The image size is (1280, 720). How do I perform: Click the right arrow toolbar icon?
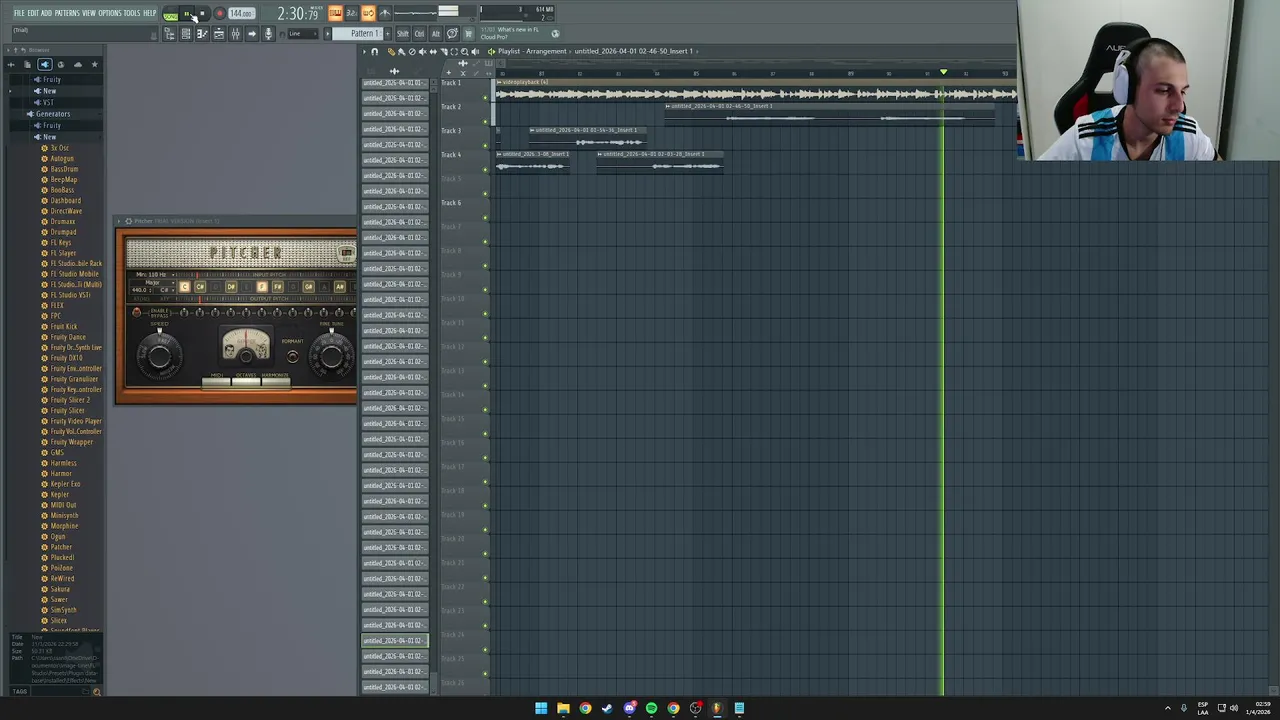pyautogui.click(x=252, y=33)
